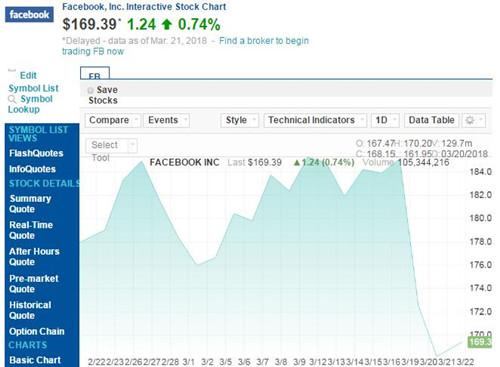This screenshot has height=367, width=500.
Task: Expand the Compare dropdown
Action: (x=113, y=120)
